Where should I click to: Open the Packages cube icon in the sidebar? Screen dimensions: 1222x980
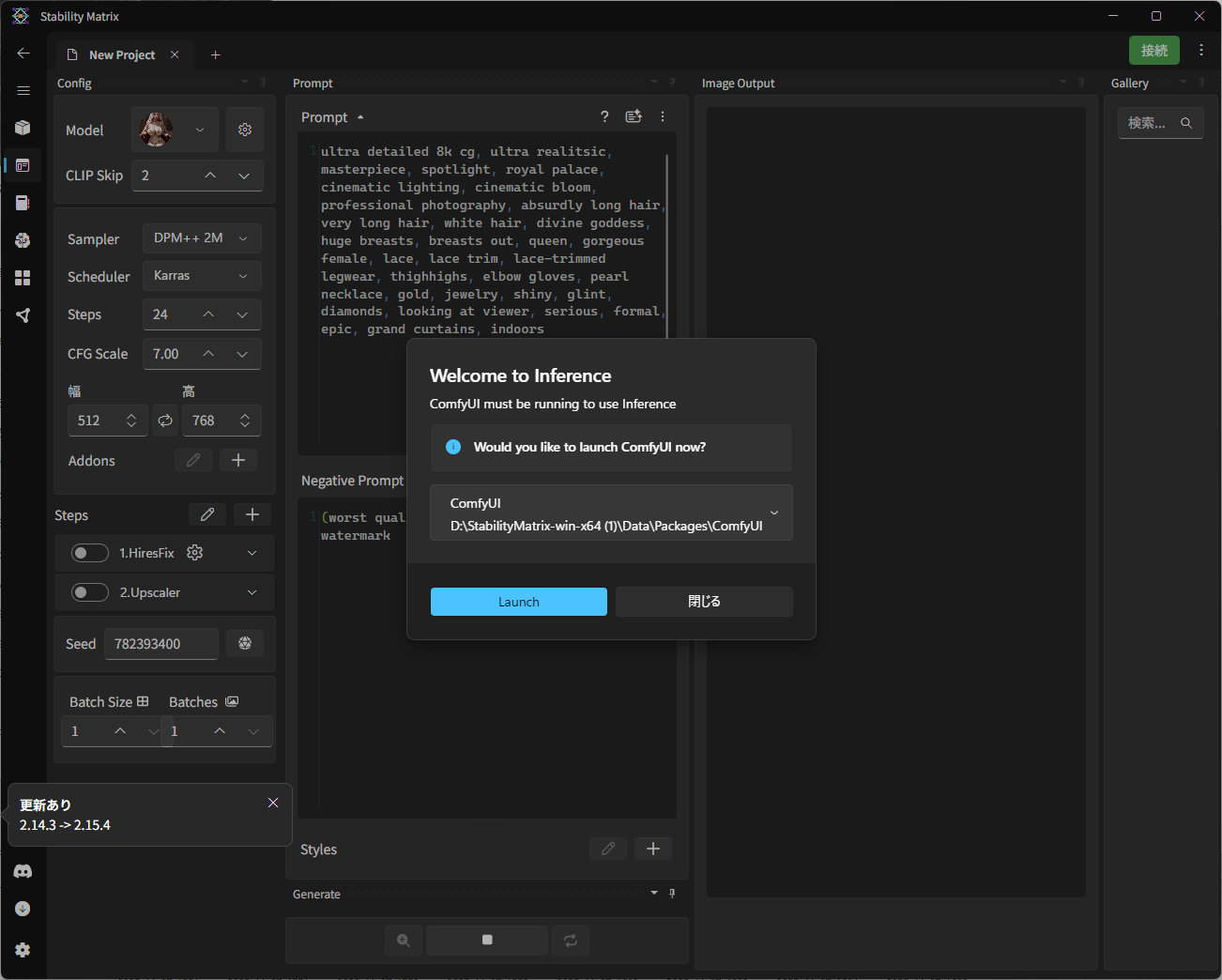(x=23, y=128)
